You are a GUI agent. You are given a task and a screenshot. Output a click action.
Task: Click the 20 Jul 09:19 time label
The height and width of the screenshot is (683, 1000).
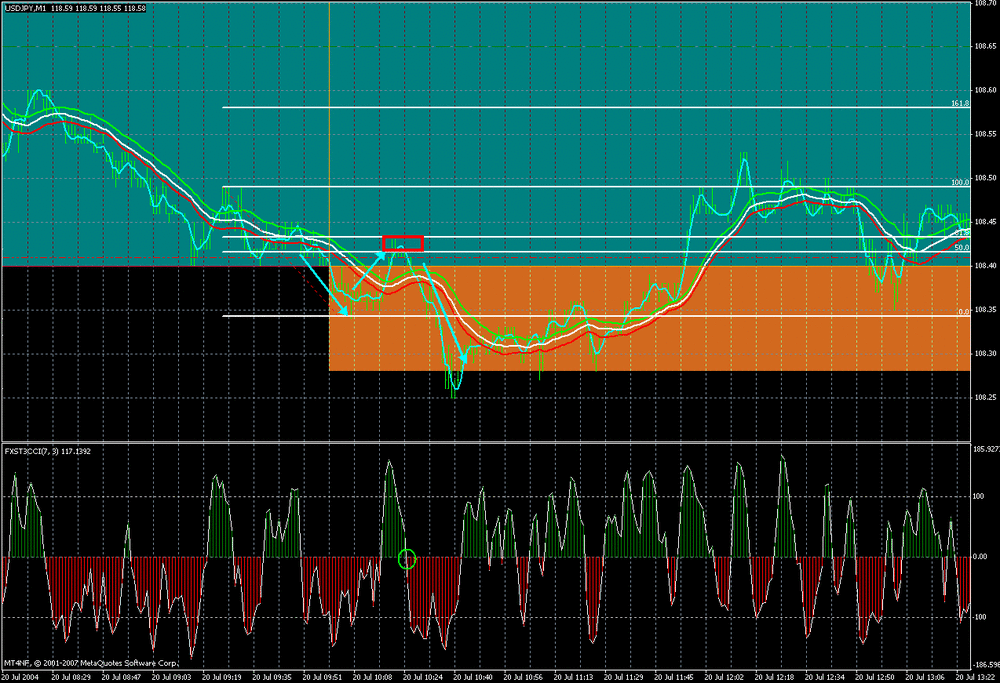[x=222, y=677]
